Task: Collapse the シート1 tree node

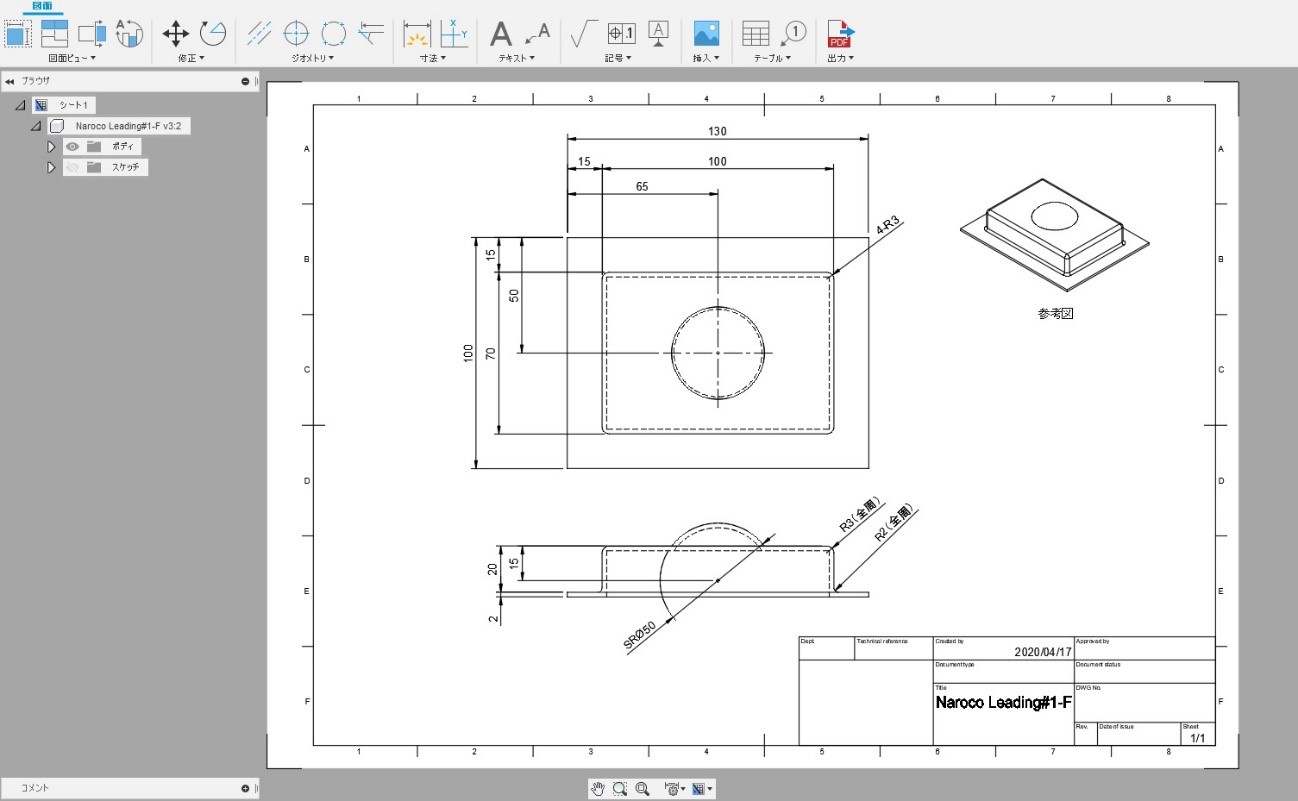Action: [21, 105]
